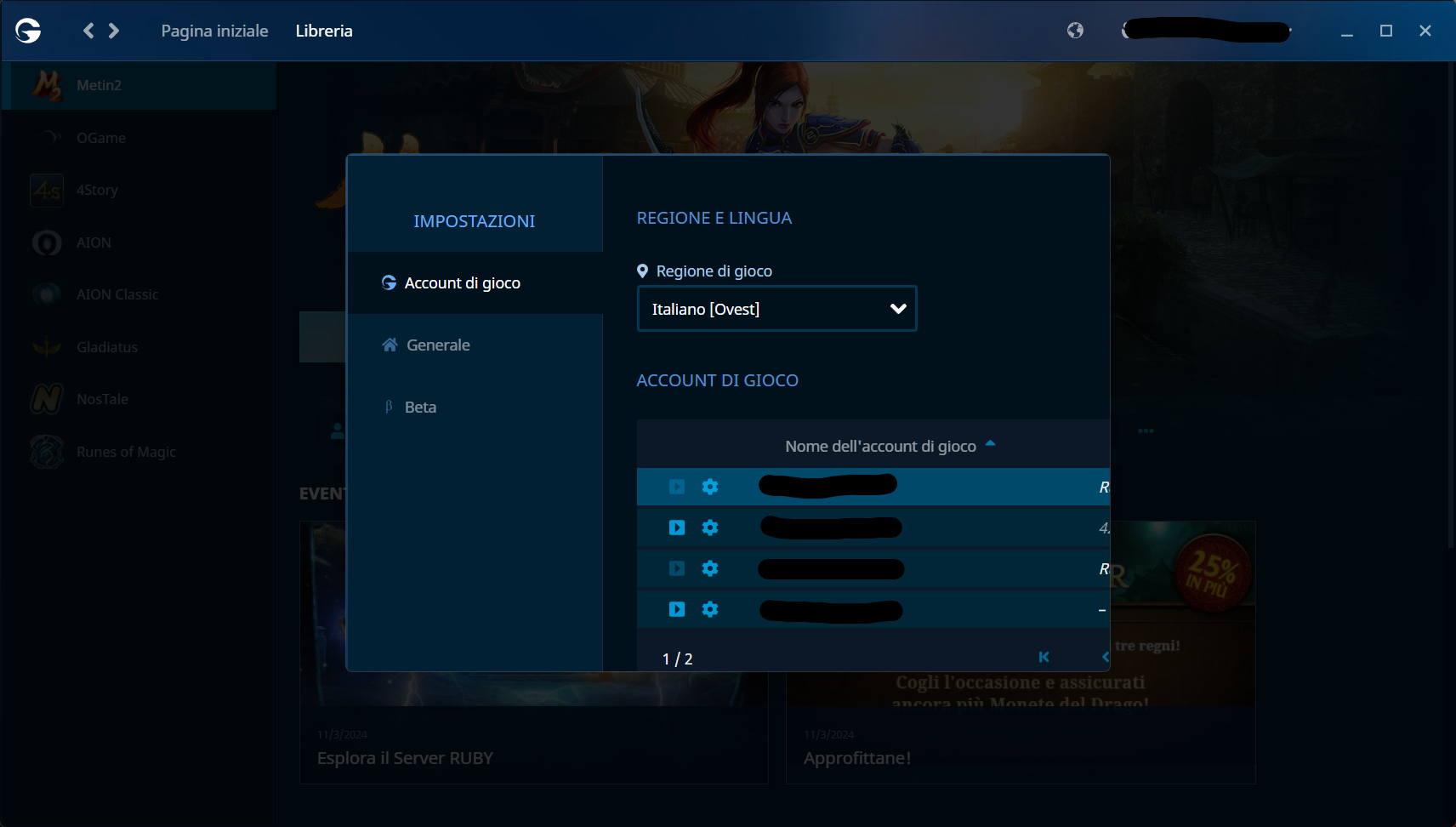Open the Esplora il Server RUBY event card
Image resolution: width=1456 pixels, height=827 pixels.
534,652
